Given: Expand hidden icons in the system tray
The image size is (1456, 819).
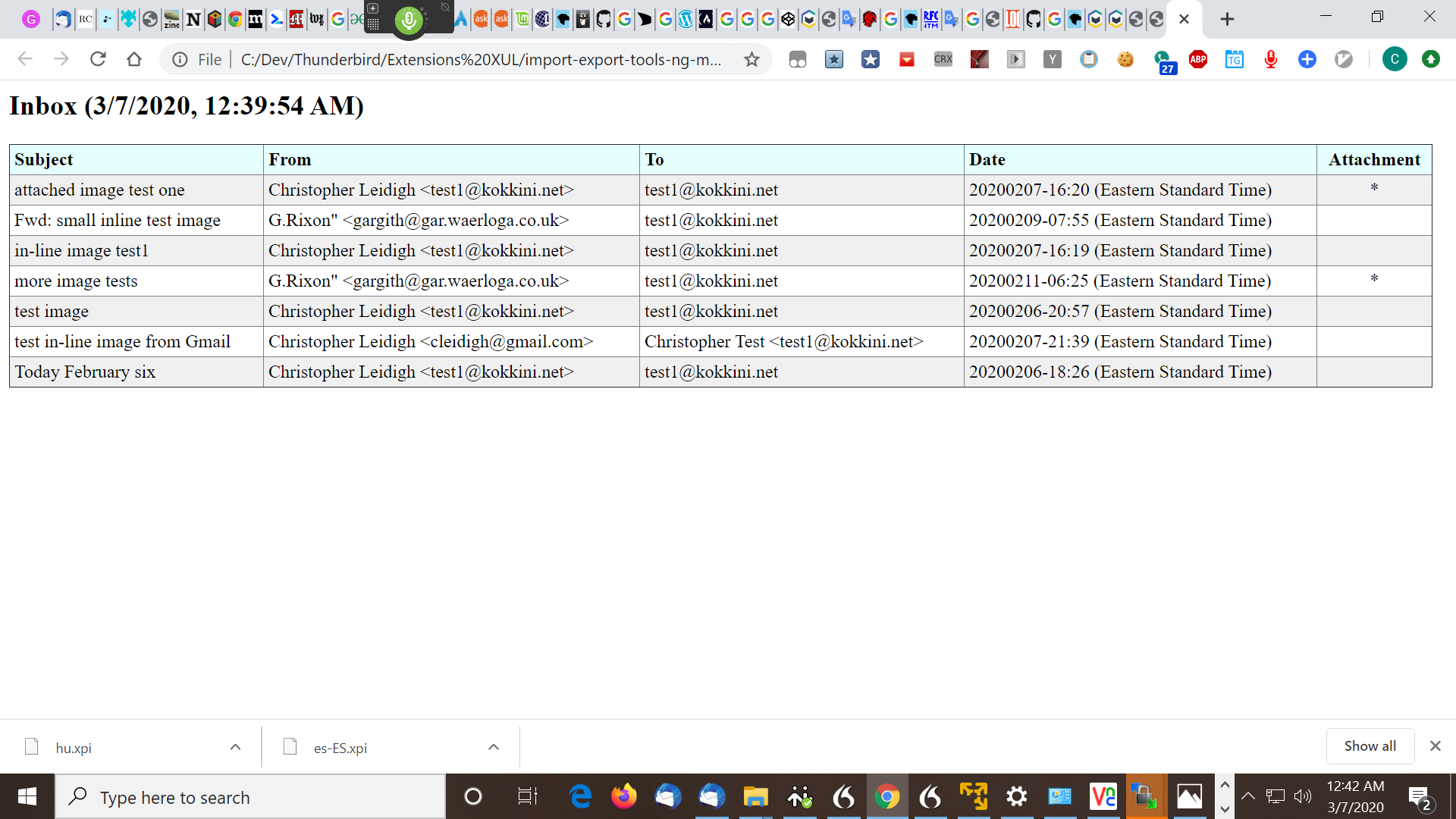Looking at the screenshot, I should (x=1248, y=796).
